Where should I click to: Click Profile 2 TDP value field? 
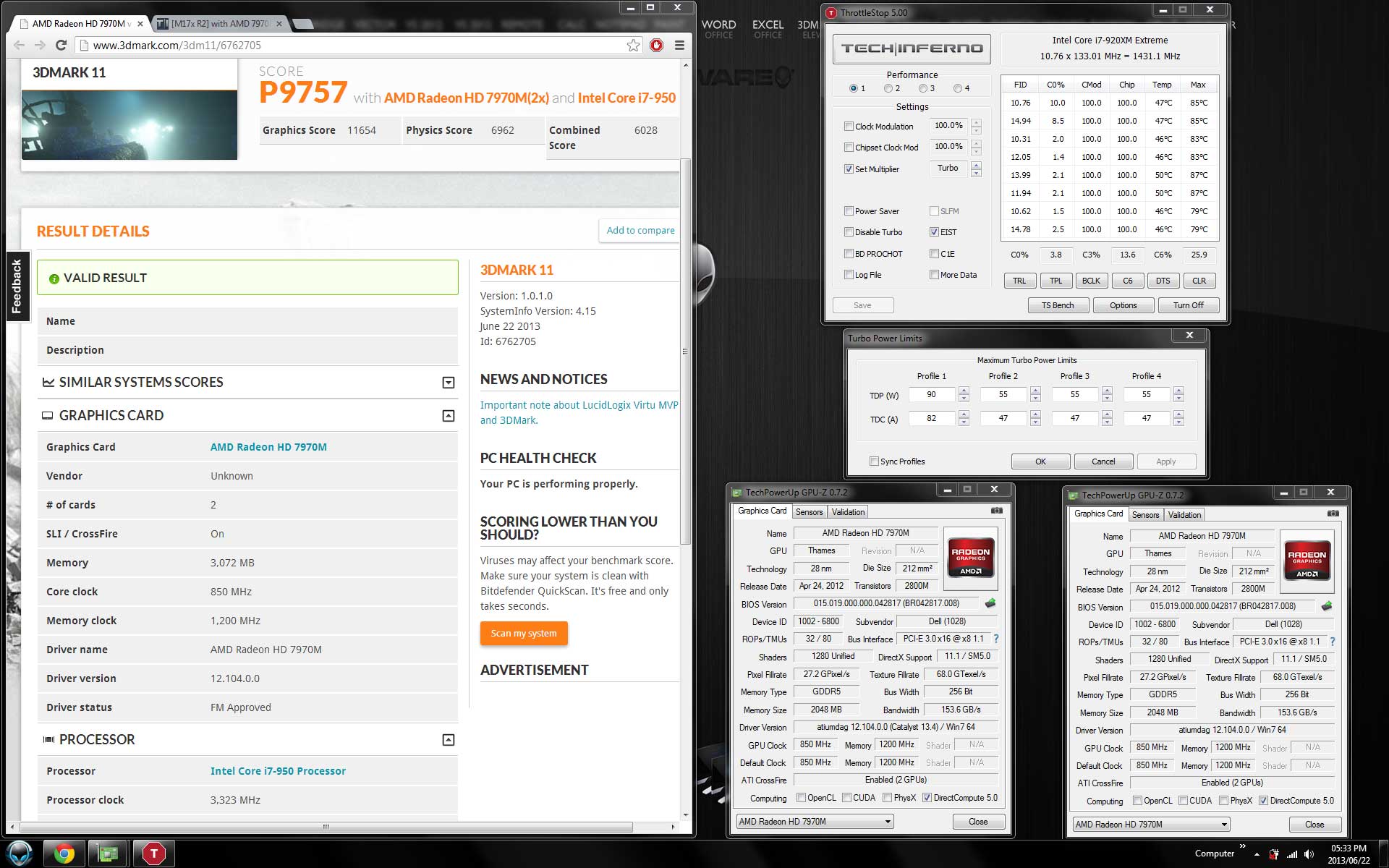(1003, 395)
